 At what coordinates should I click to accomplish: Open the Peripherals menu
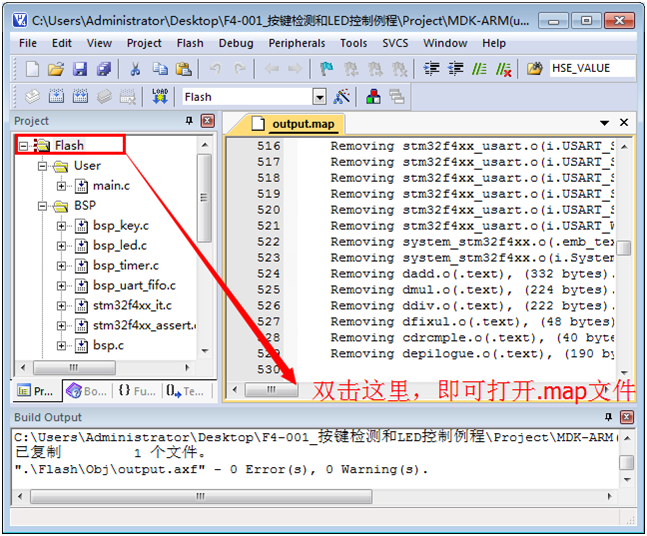296,43
